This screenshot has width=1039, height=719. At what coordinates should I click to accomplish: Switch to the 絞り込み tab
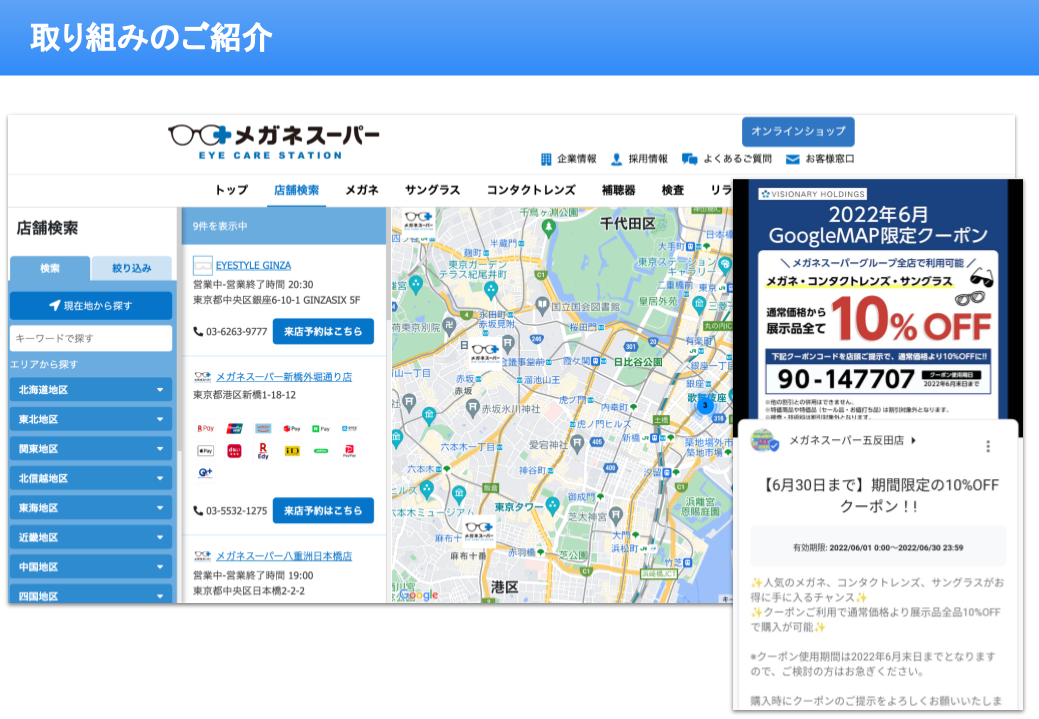pyautogui.click(x=132, y=268)
